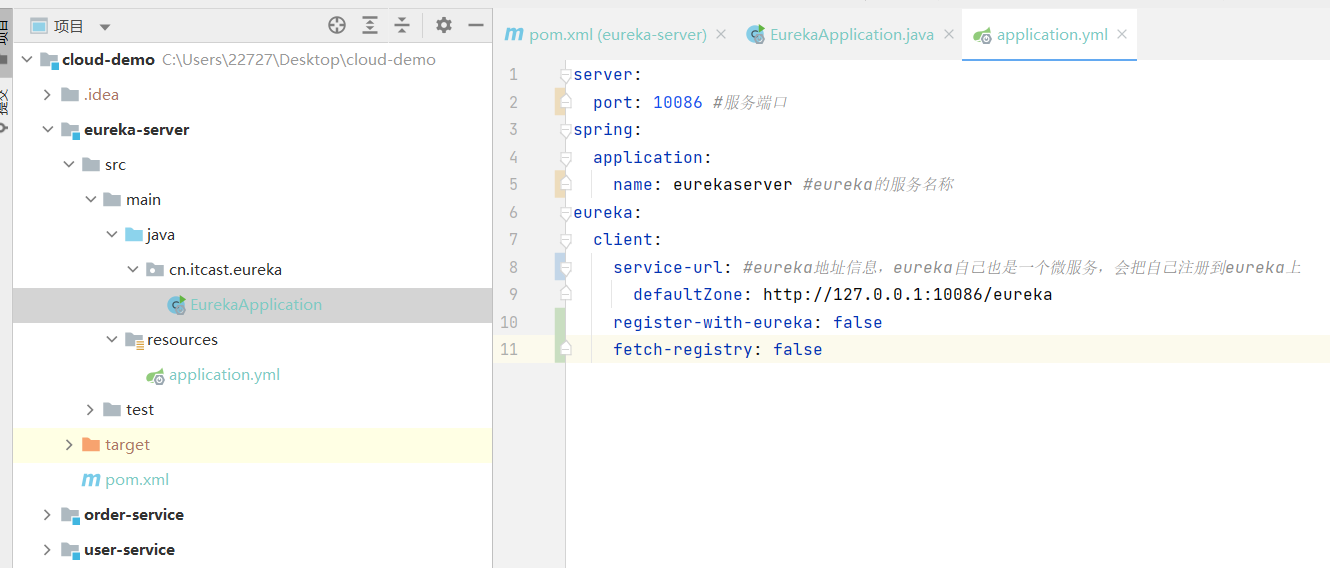Image resolution: width=1330 pixels, height=568 pixels.
Task: Click the src folder icon
Action: point(91,165)
